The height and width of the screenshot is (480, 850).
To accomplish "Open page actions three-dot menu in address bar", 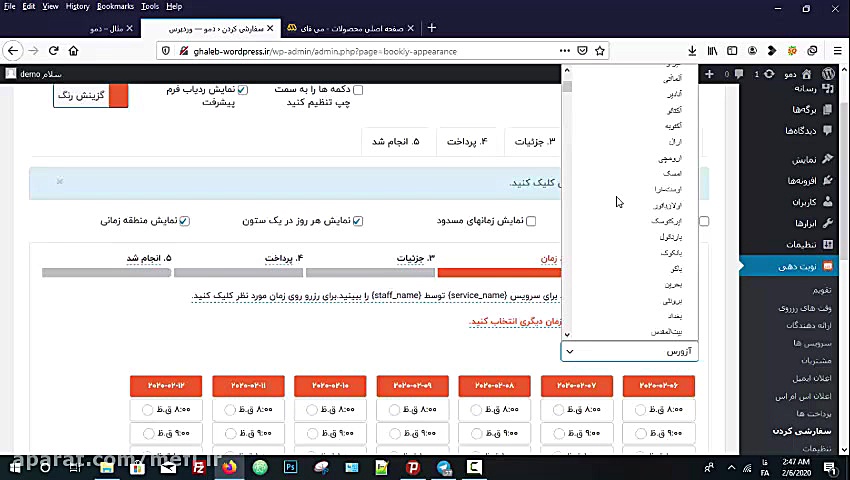I will pyautogui.click(x=565, y=51).
